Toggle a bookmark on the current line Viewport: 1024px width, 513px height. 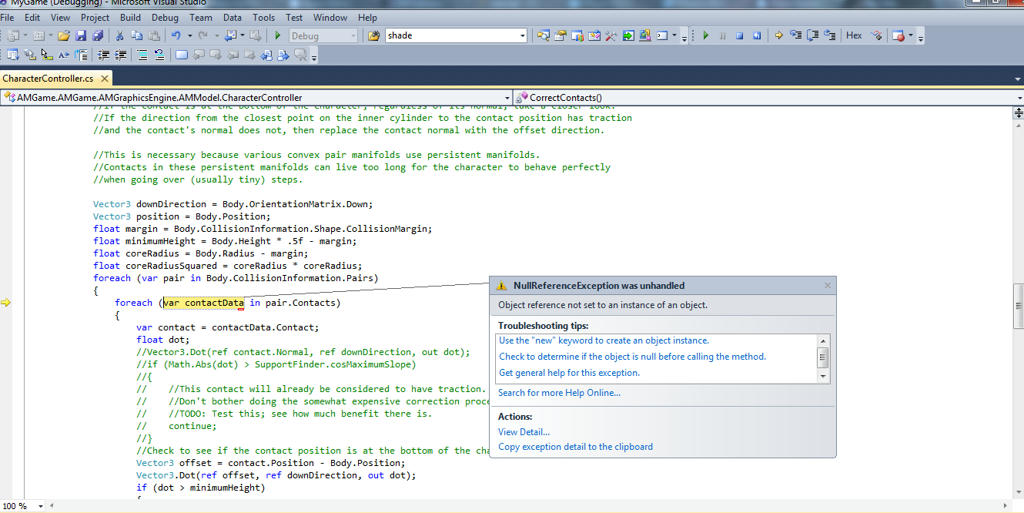pyautogui.click(x=182, y=55)
